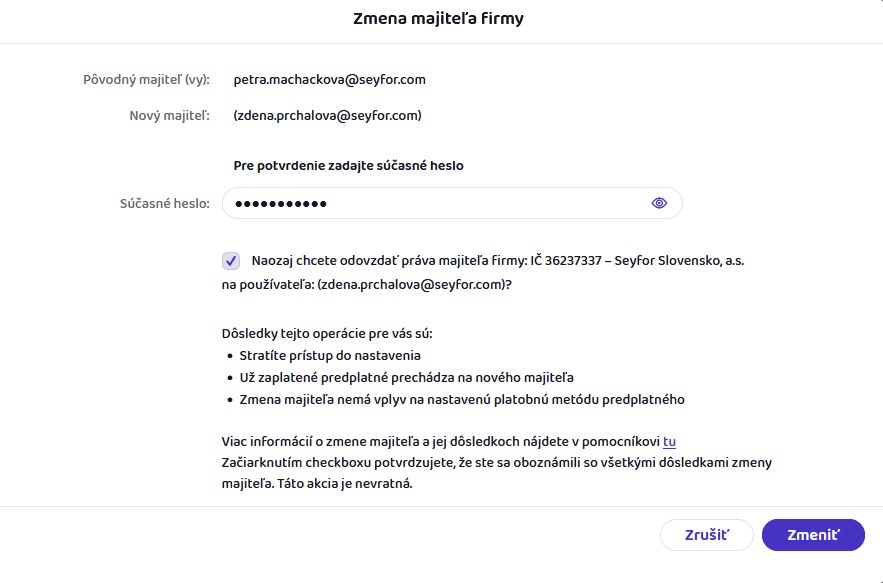883x583 pixels.
Task: Click the "Viac informácií o zmene majiteľa" sentence
Action: click(440, 441)
